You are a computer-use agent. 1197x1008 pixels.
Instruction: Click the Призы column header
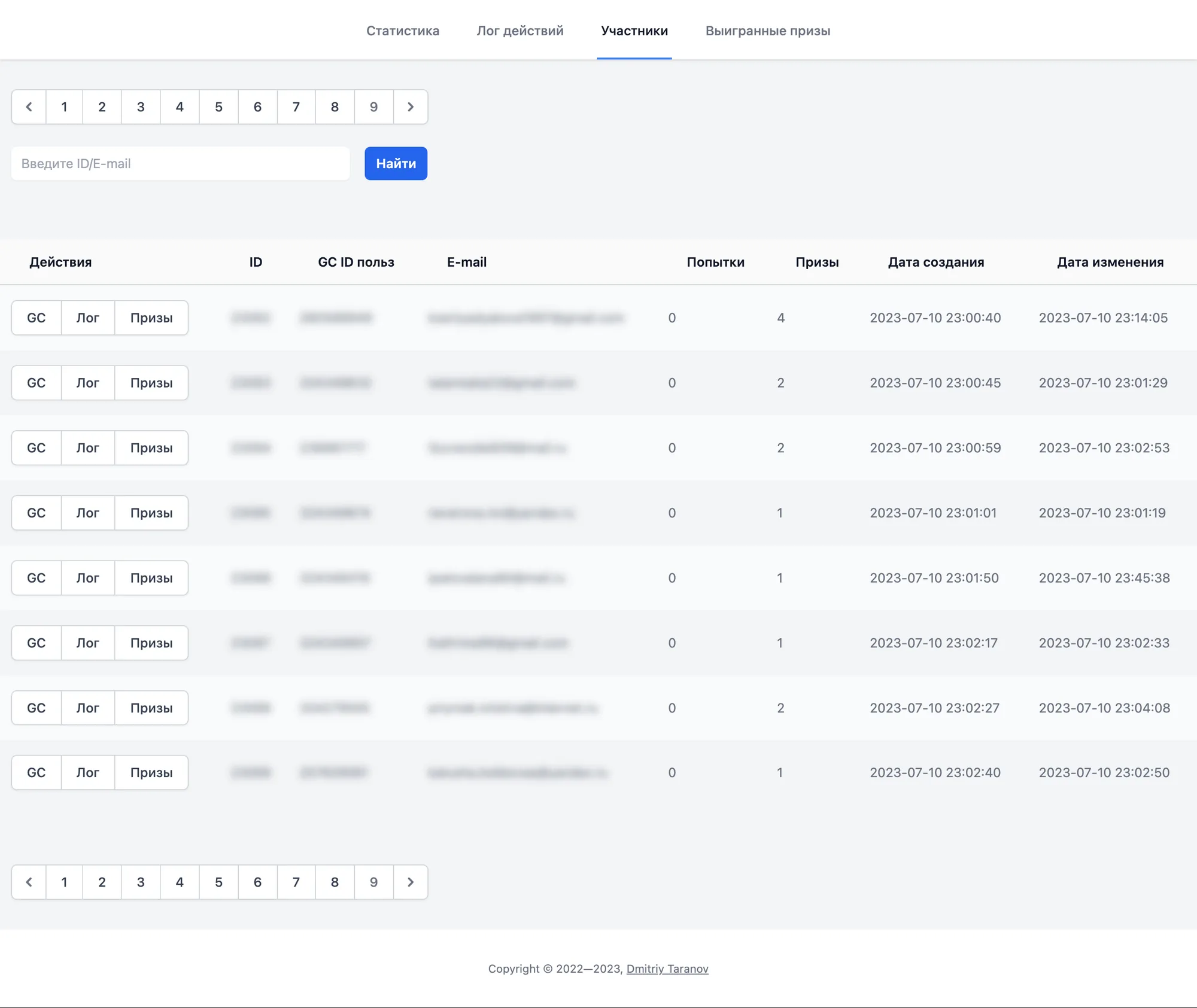pos(817,262)
